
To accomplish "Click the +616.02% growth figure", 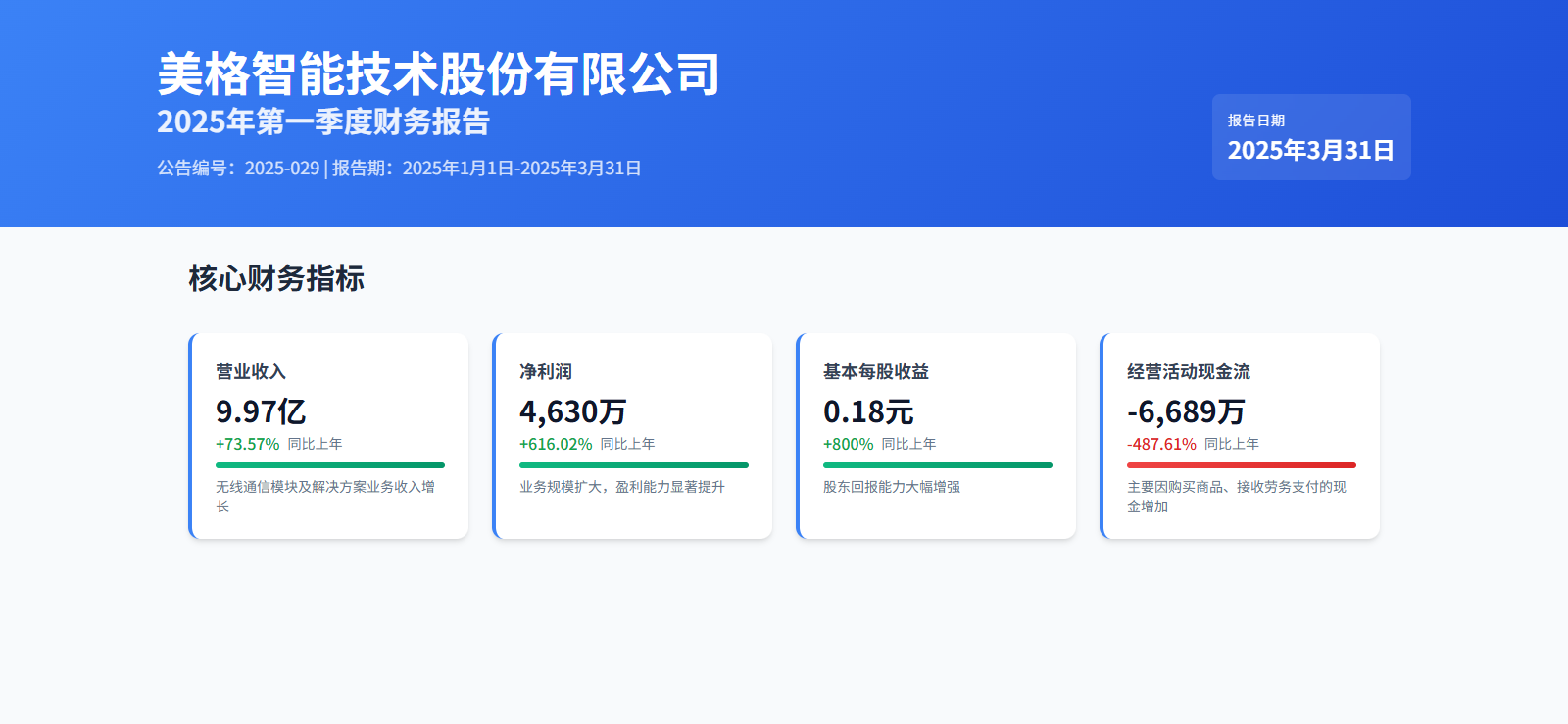I will click(x=556, y=444).
